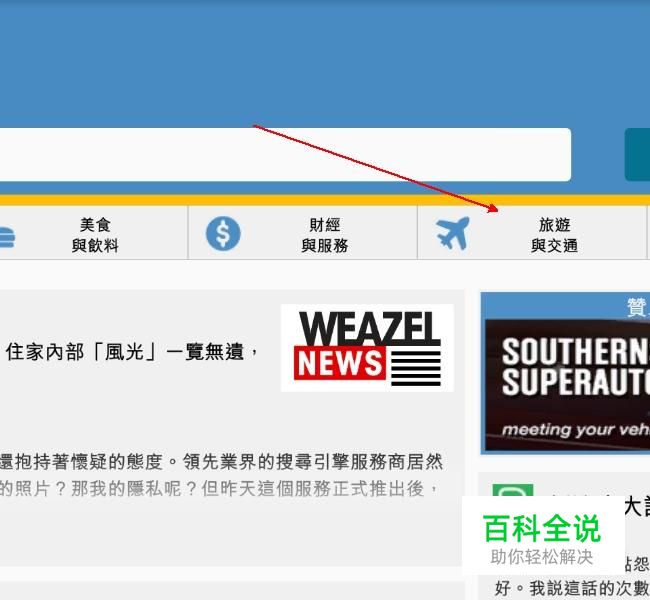Click the airplane travel icon
The width and height of the screenshot is (650, 600).
coord(453,233)
